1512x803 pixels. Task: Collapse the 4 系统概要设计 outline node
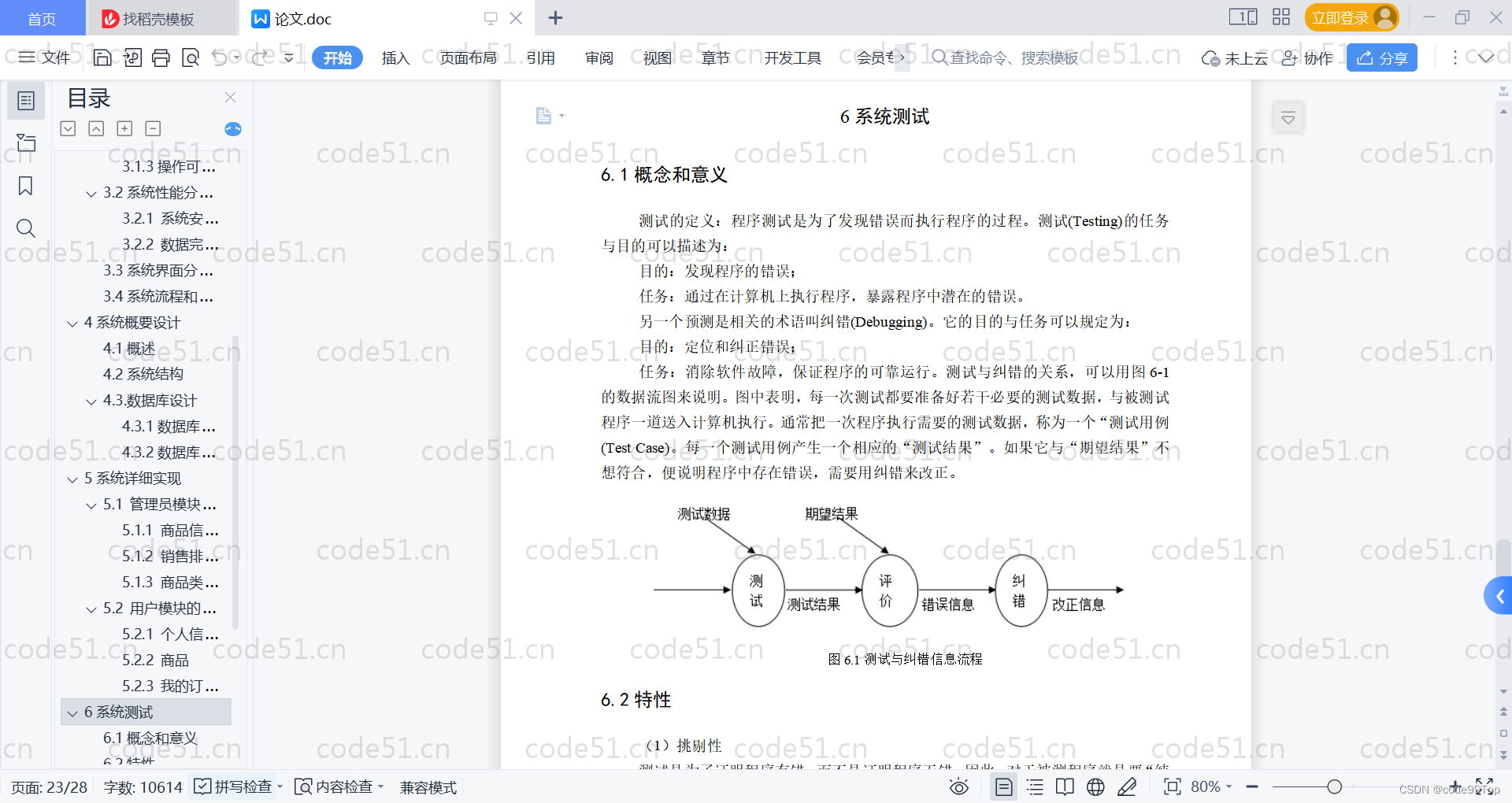72,323
